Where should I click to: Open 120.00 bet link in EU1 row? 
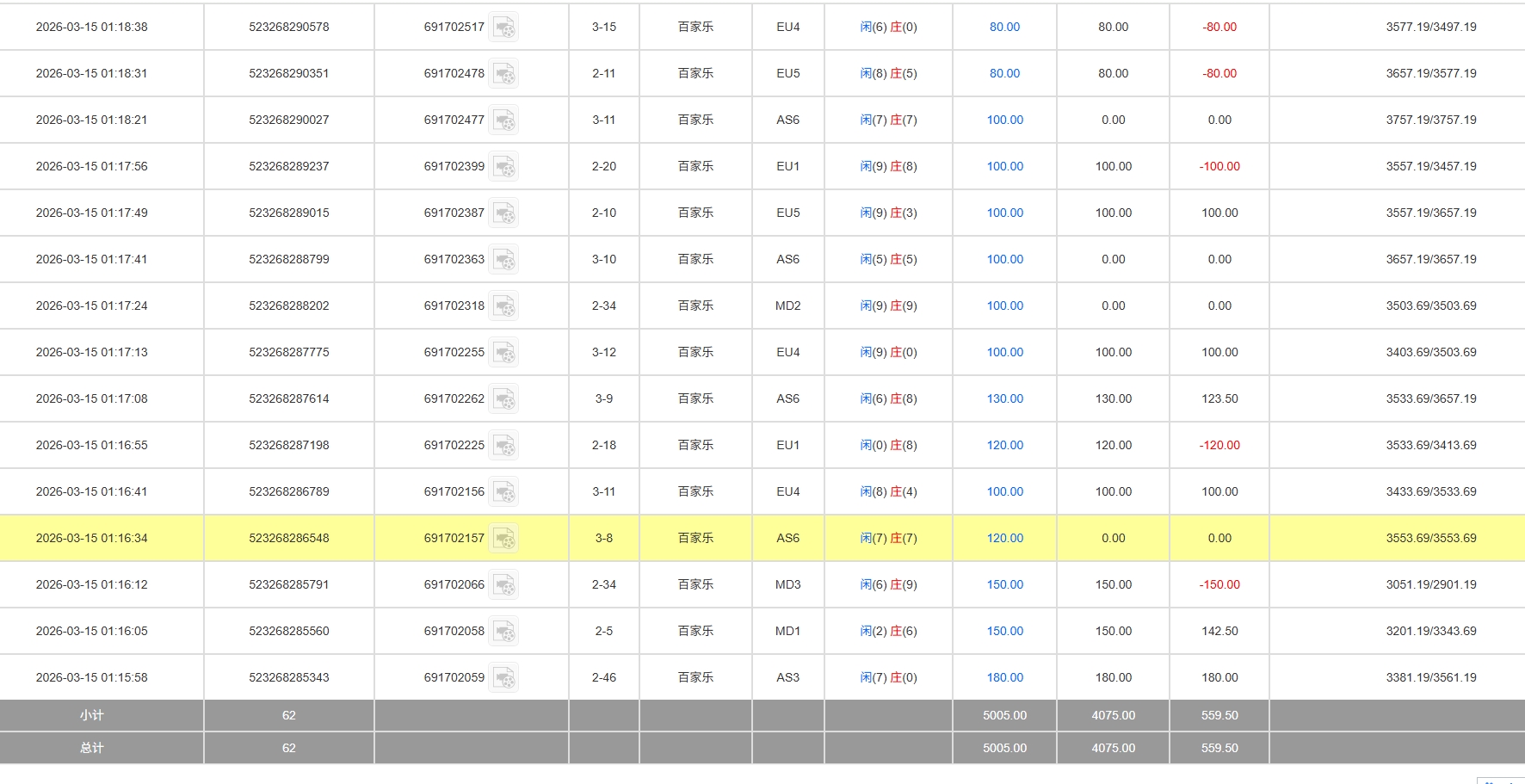[x=1004, y=446]
